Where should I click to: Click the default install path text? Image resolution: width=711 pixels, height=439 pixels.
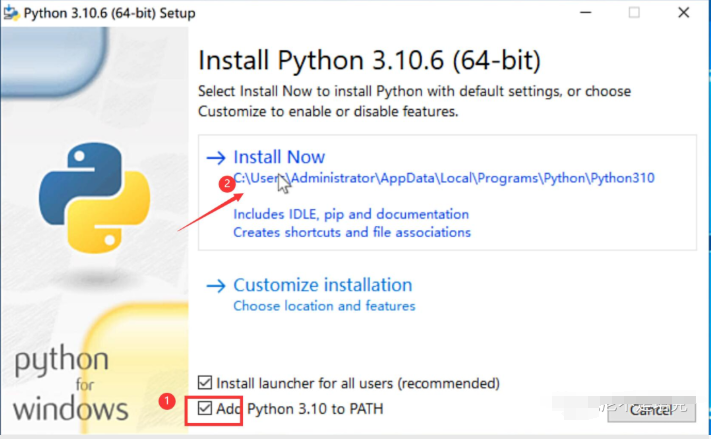[444, 178]
